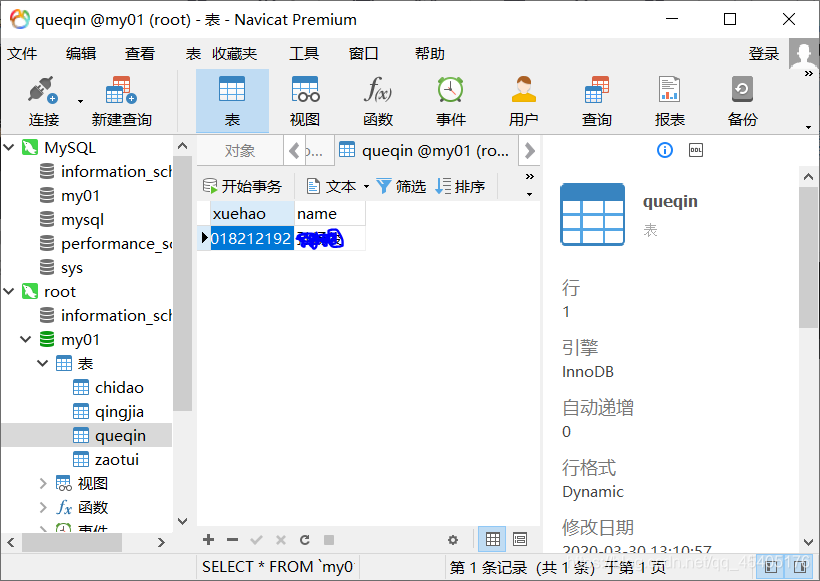Click the New Query (新建查询) icon

[121, 90]
